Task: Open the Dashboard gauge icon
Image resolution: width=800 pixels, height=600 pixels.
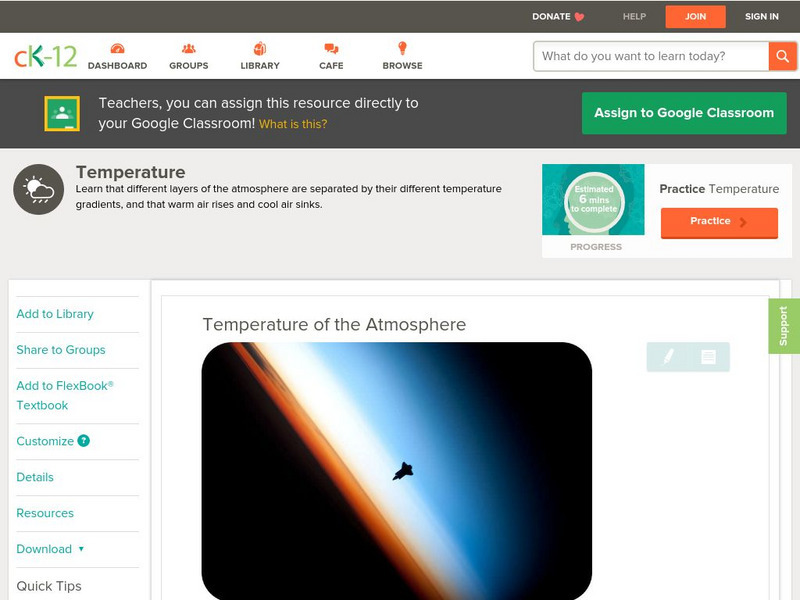Action: pos(117,49)
